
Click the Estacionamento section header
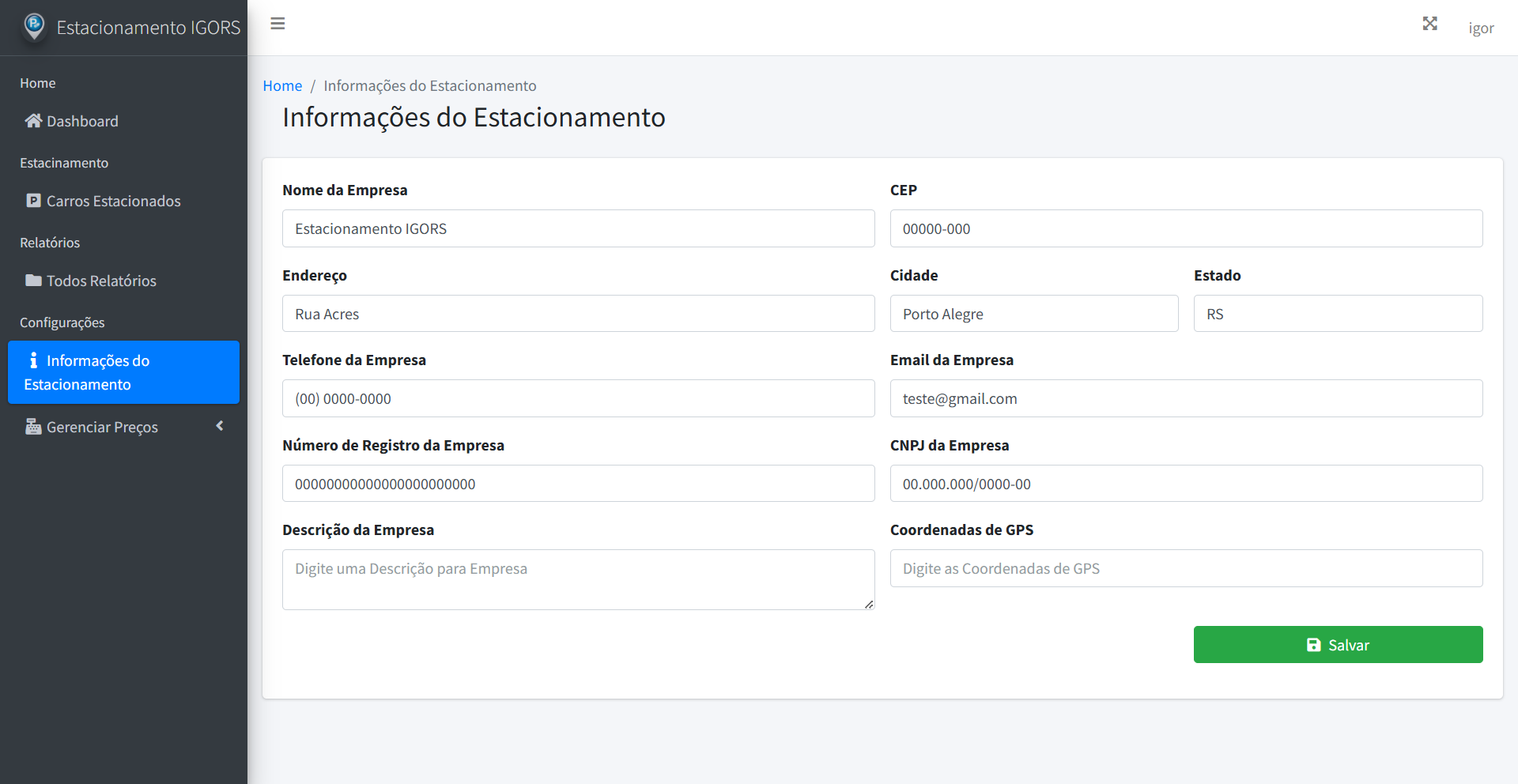coord(64,163)
